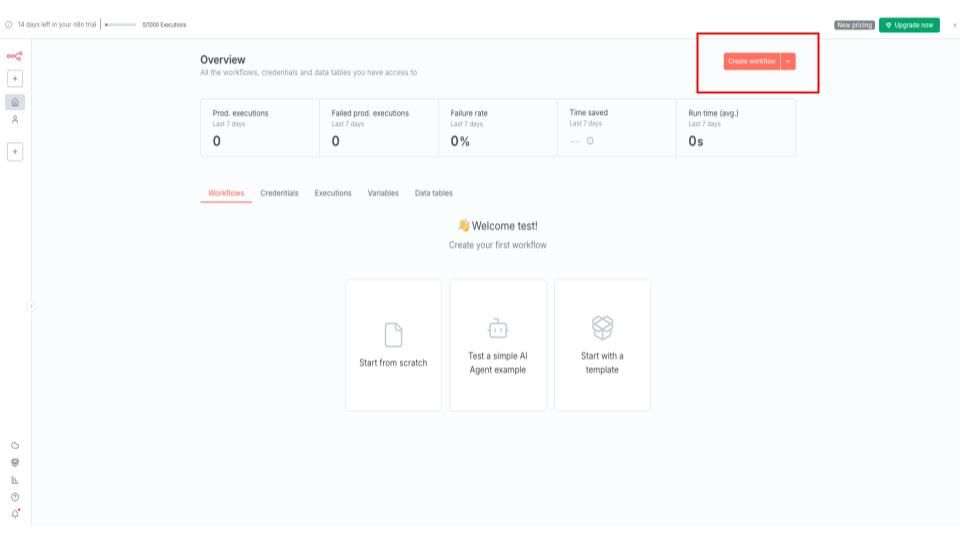Click the green Upgrade now button
960x540 pixels.
click(x=909, y=25)
